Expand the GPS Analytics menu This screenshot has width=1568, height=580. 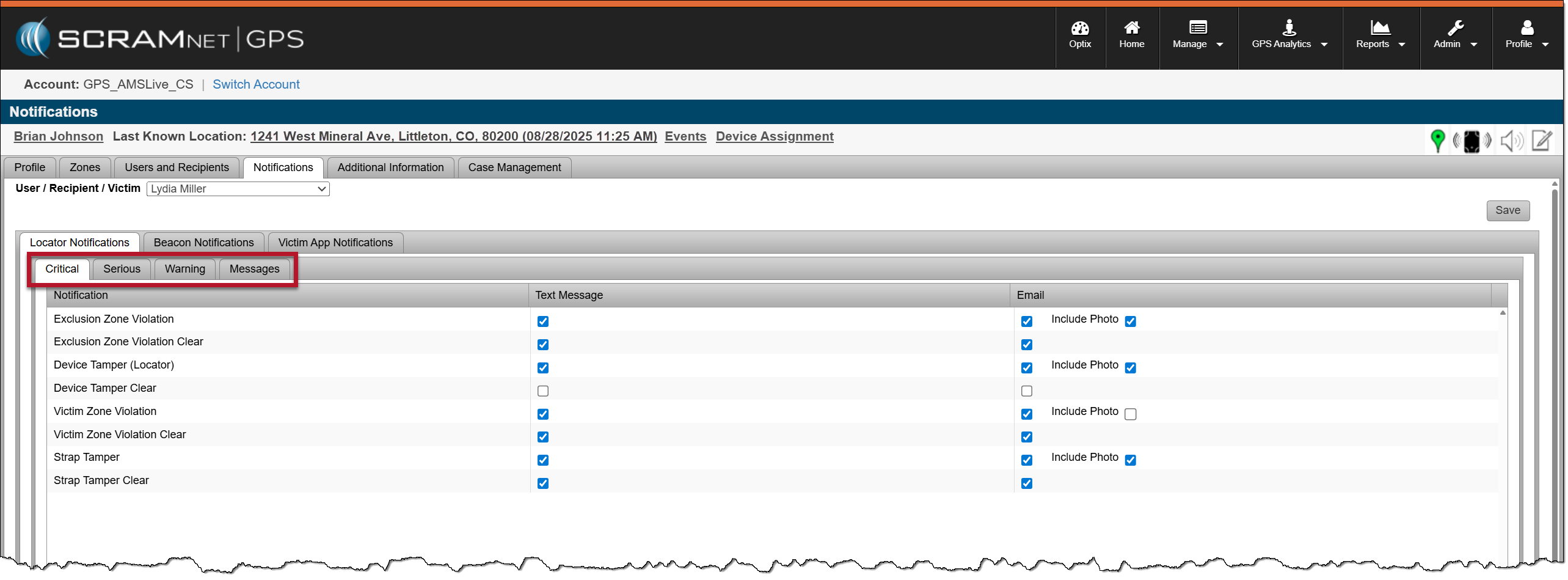coord(1289,35)
